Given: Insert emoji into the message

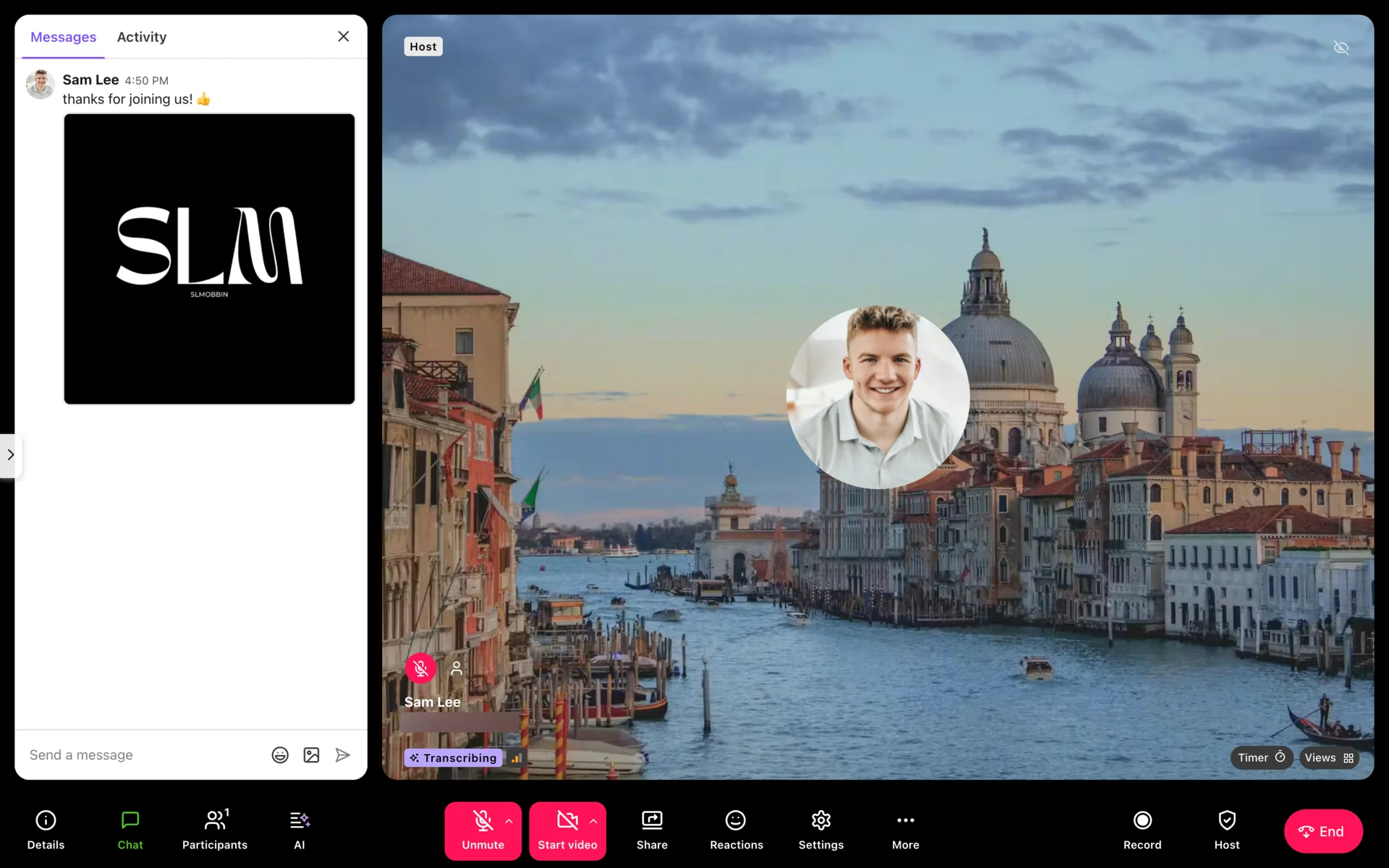Looking at the screenshot, I should click(x=280, y=755).
